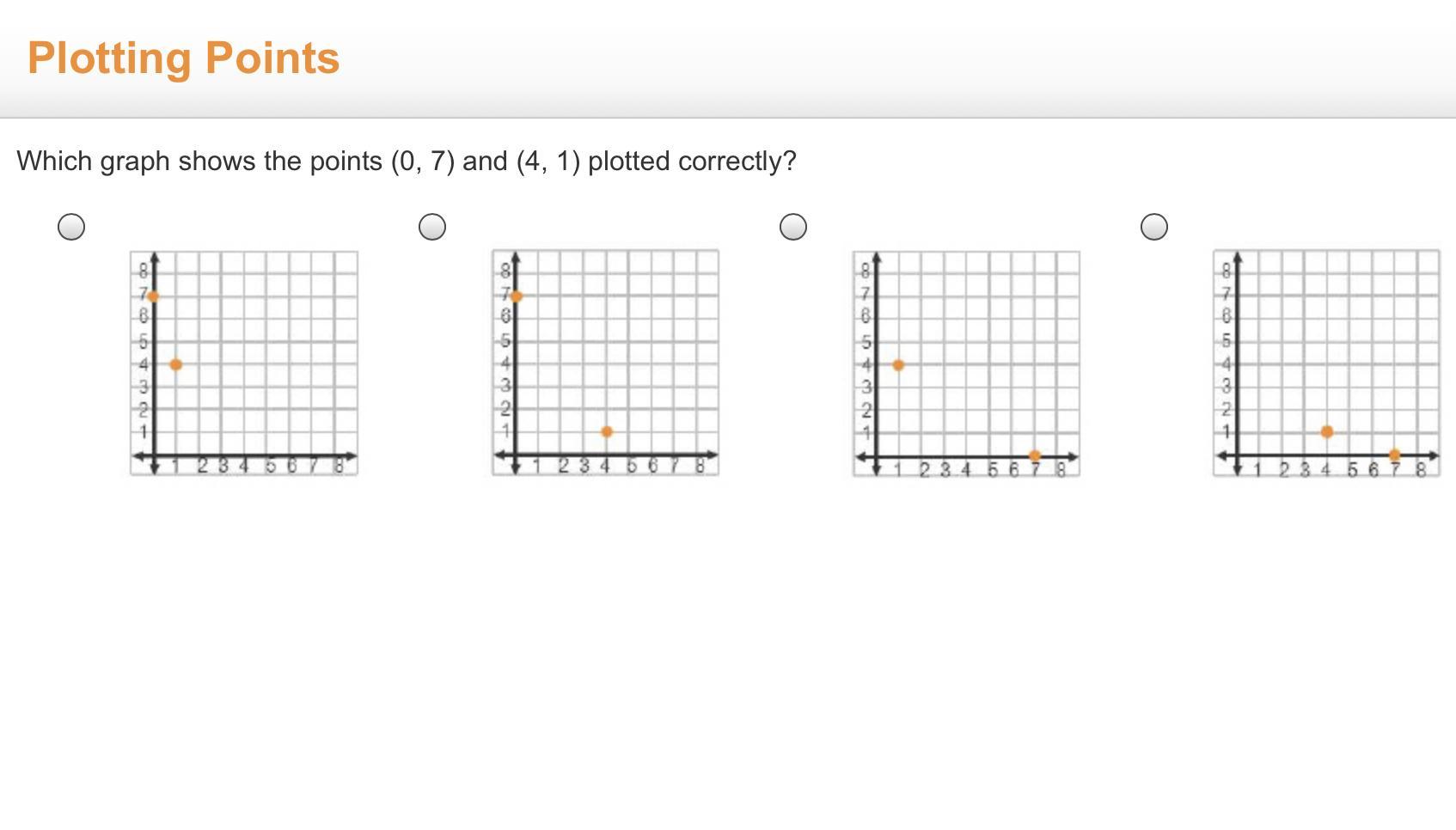Click the orange dot at y=7 in first graph
Screen dimensions: 1456x830
tap(153, 296)
